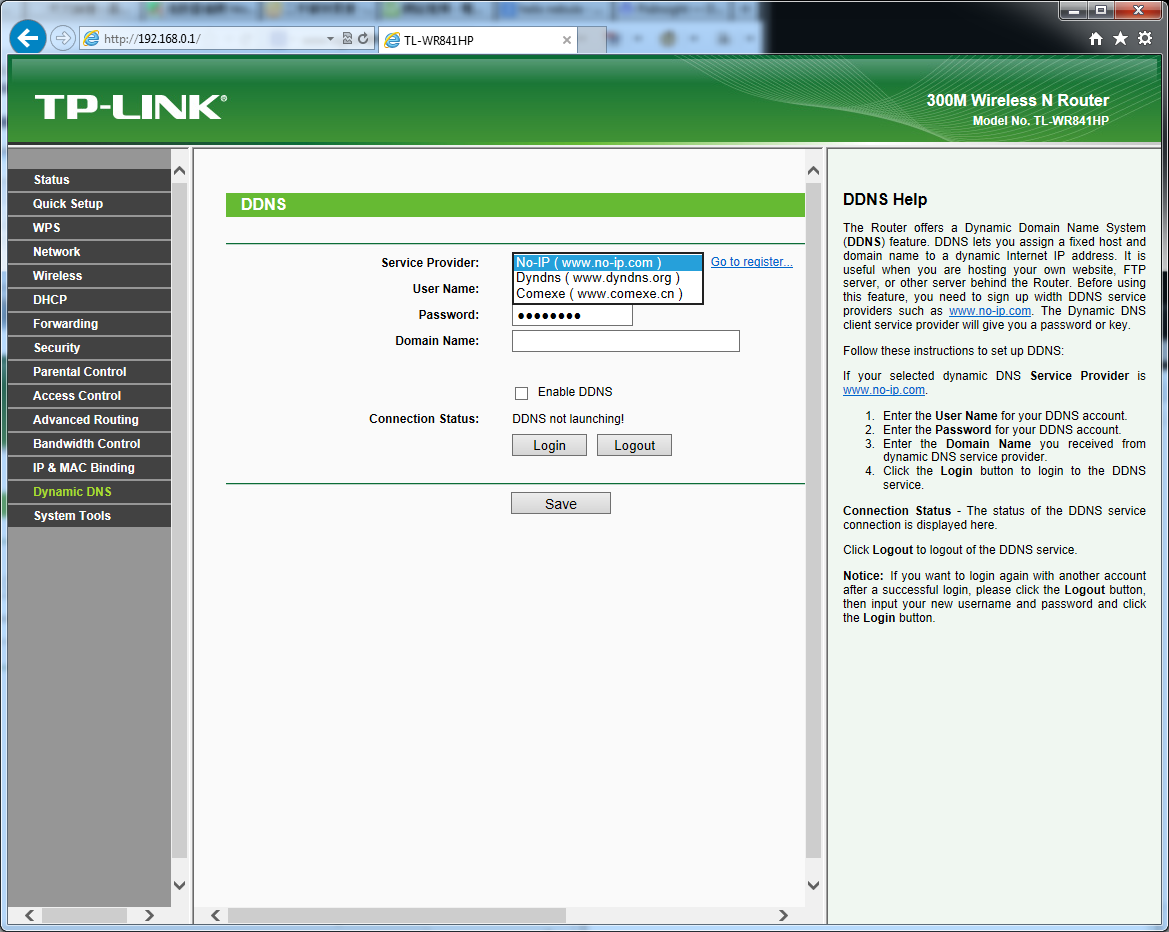Open the address bar URL history dropdown arrow
Viewport: 1169px width, 932px height.
[331, 40]
